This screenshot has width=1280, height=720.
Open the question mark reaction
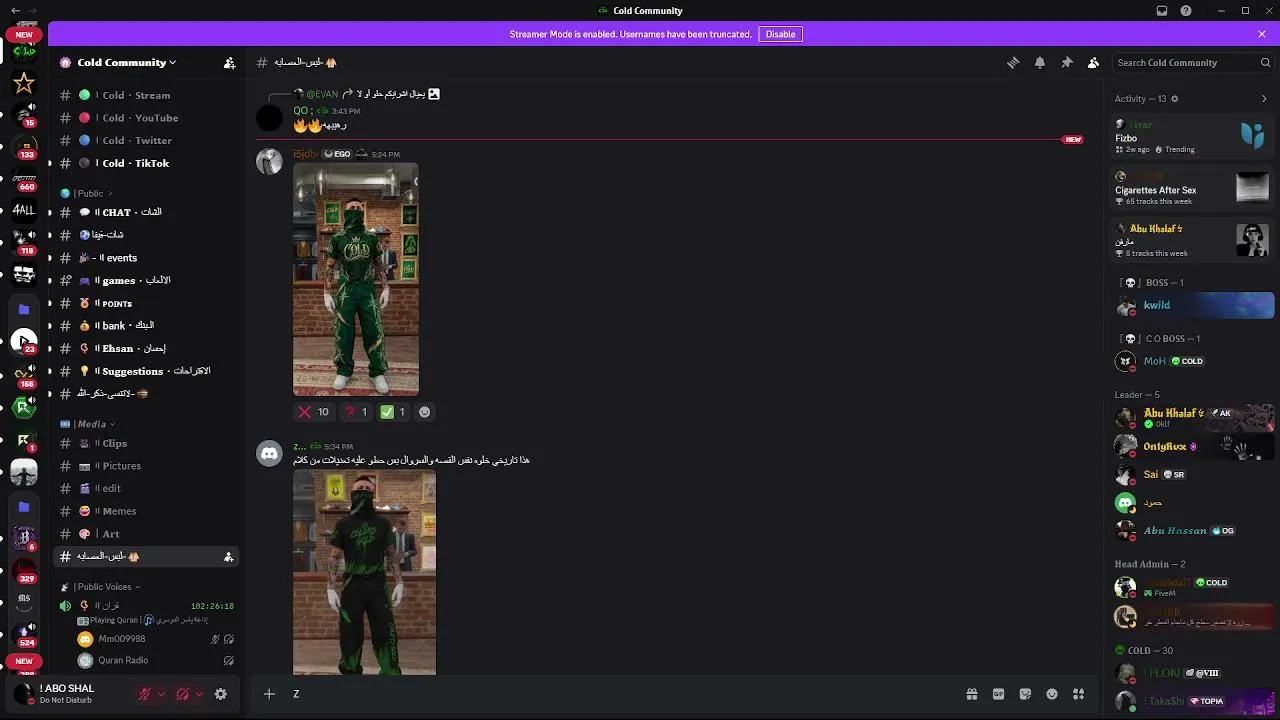pos(355,412)
